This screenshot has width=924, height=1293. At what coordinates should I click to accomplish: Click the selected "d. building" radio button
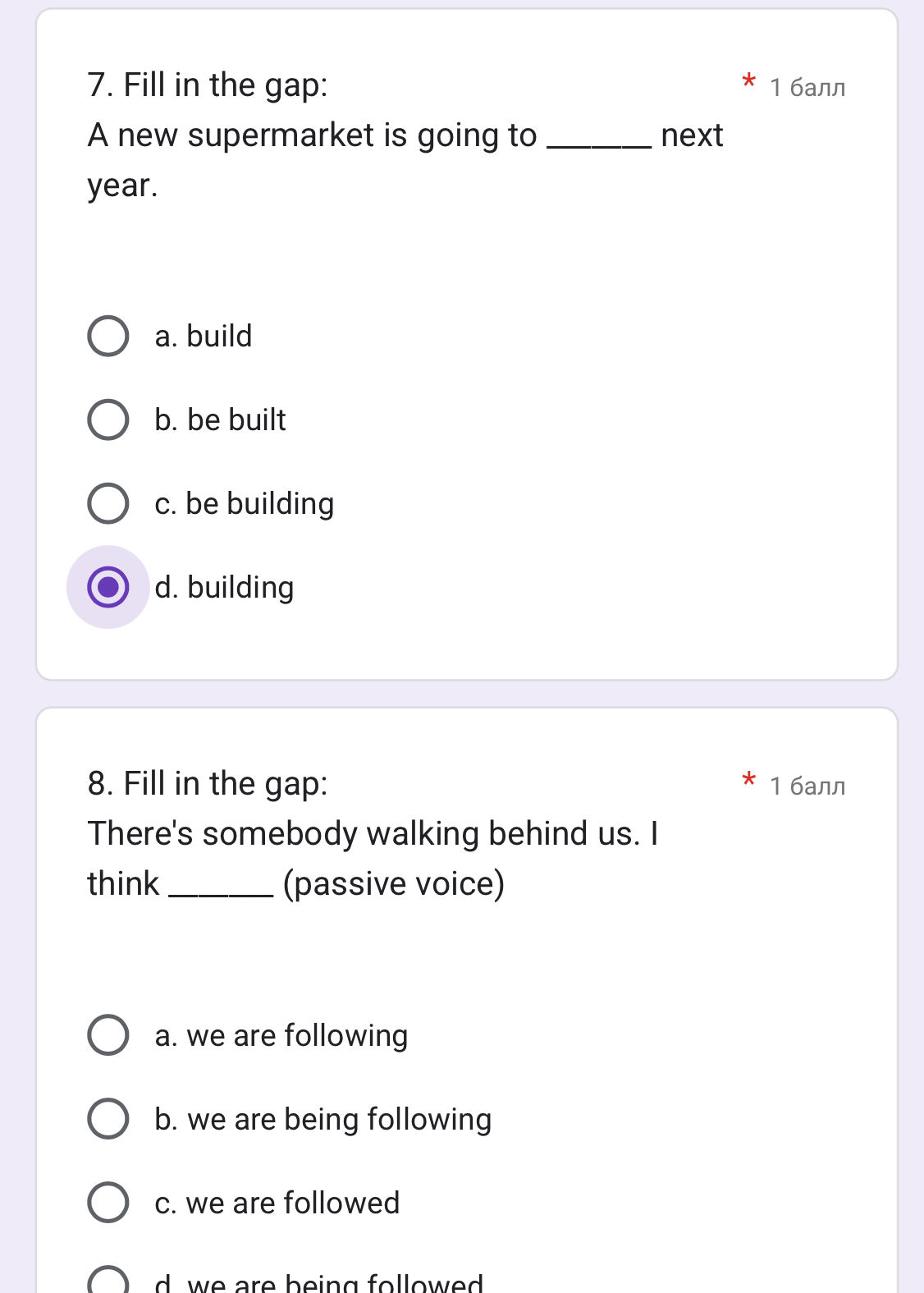[x=108, y=587]
